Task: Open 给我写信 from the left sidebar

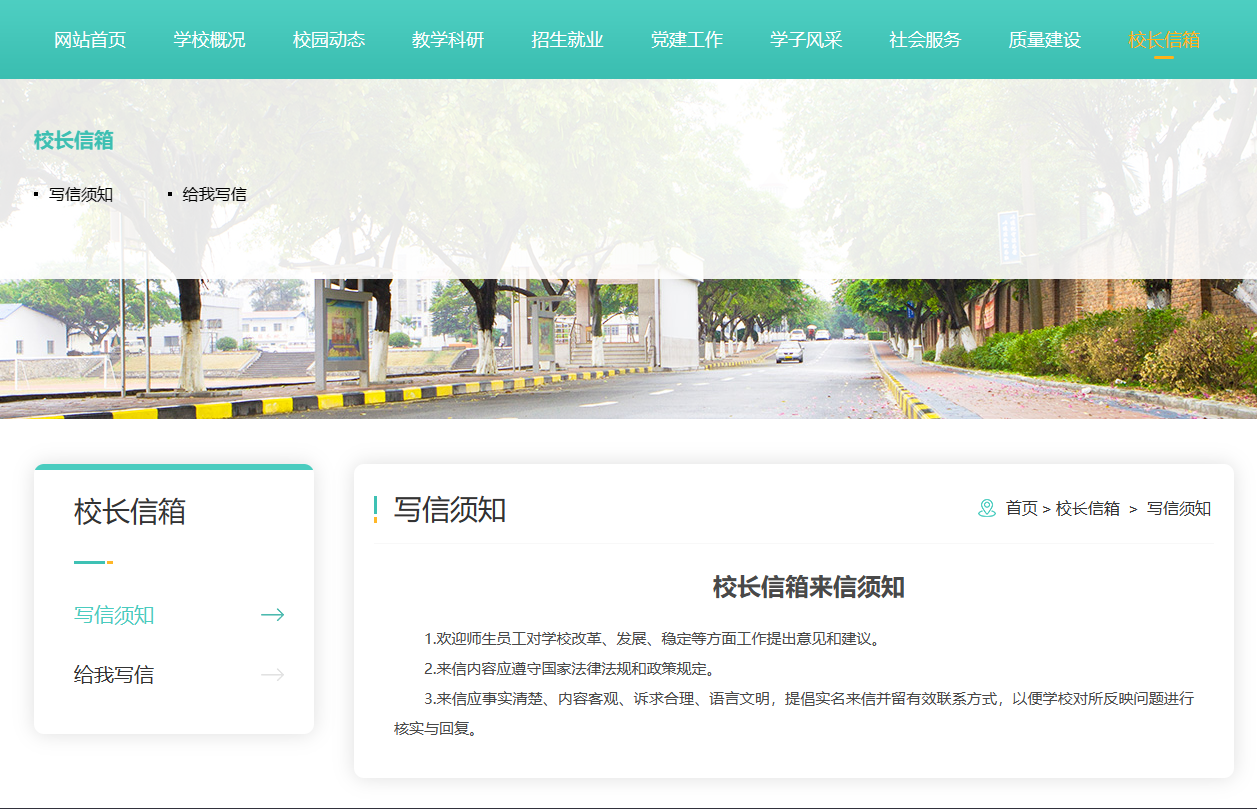Action: [114, 675]
